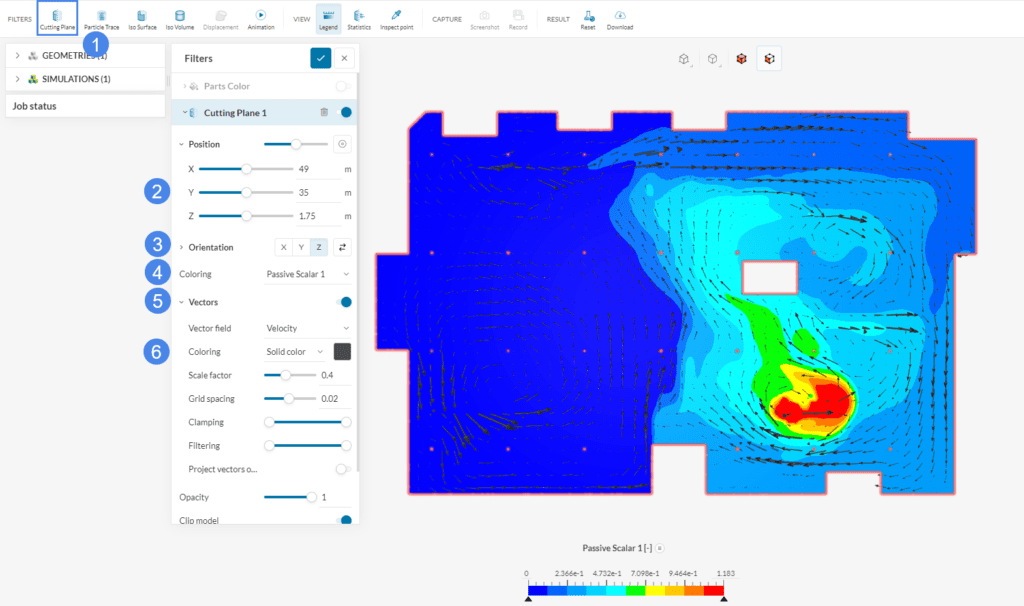Open the Passive Scalar 1 coloring dropdown

click(x=308, y=273)
